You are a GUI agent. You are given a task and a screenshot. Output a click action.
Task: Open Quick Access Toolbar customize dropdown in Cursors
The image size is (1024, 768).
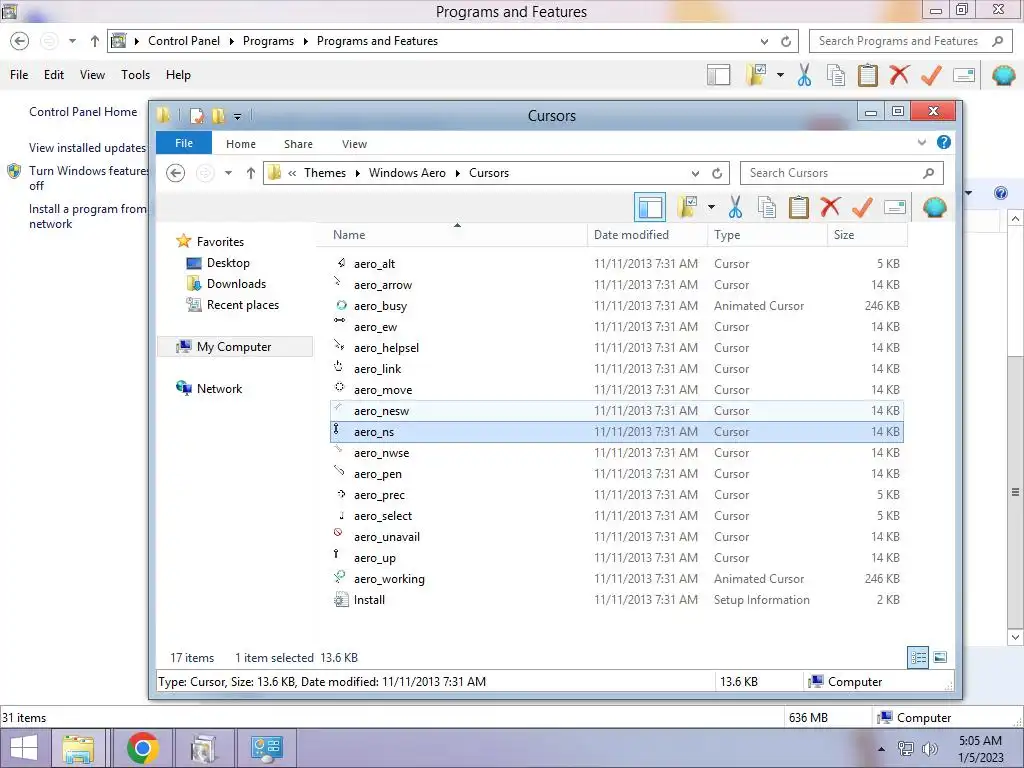tap(238, 116)
